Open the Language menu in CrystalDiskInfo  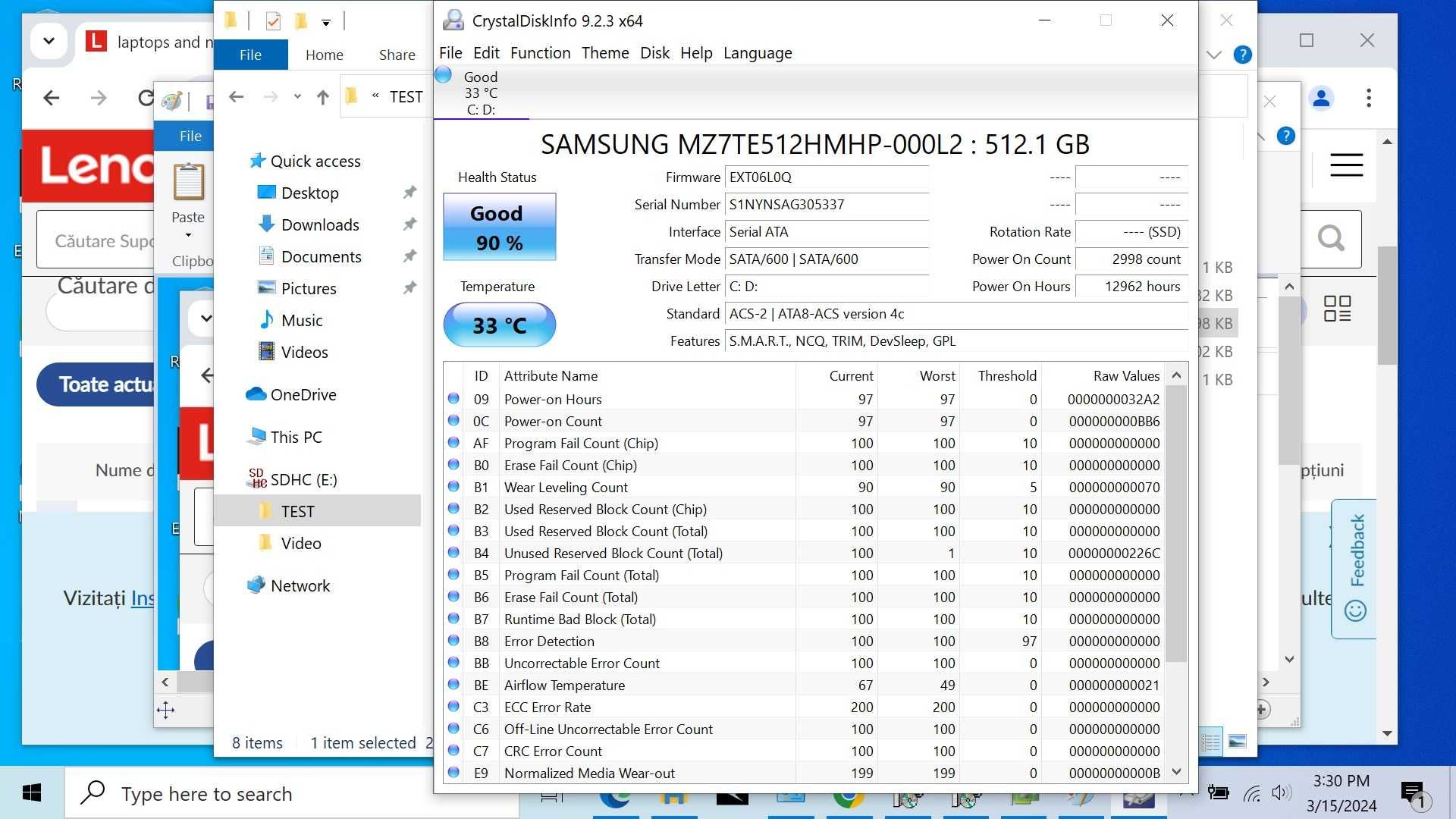tap(757, 52)
